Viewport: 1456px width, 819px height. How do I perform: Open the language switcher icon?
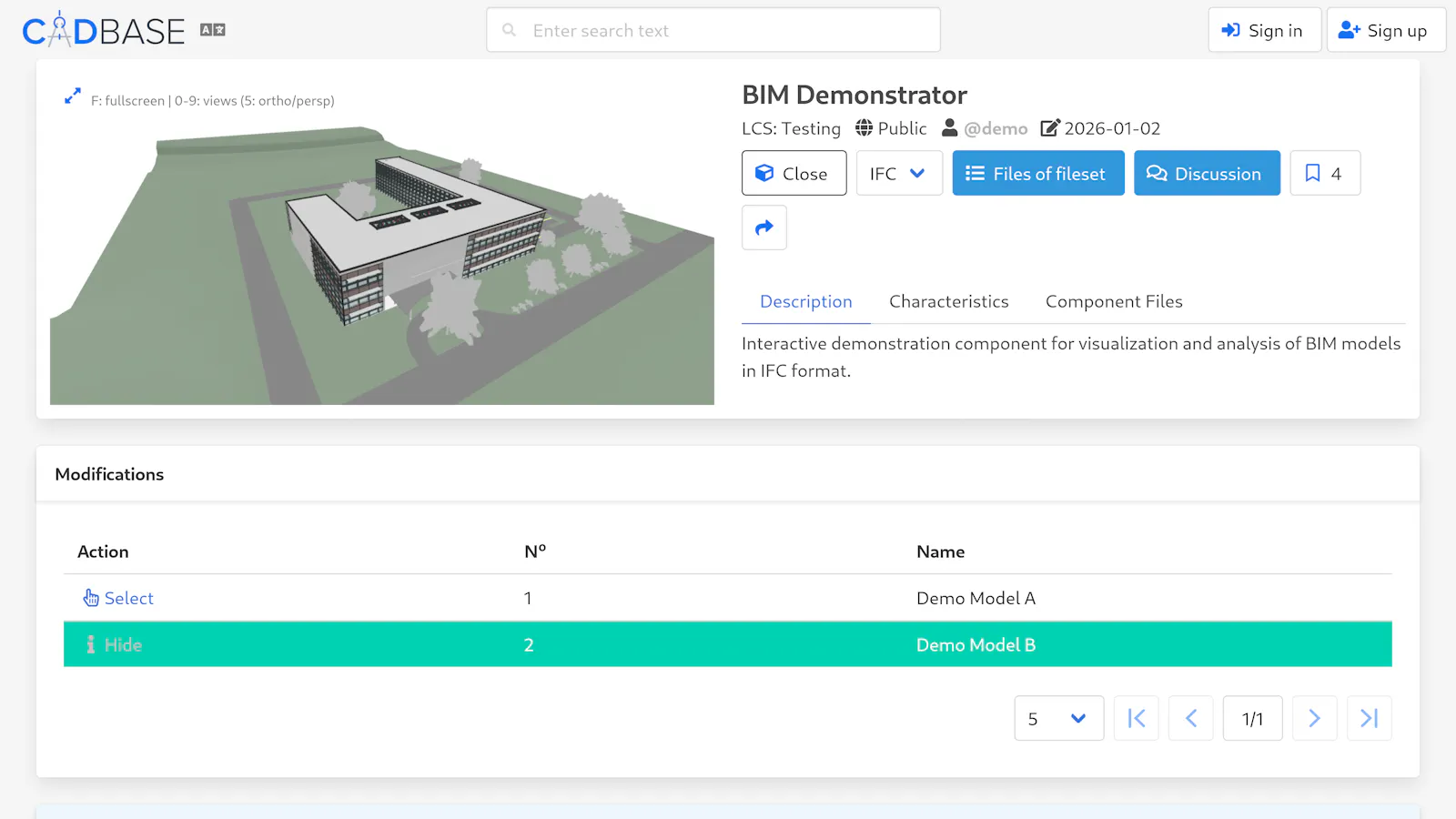(x=213, y=30)
